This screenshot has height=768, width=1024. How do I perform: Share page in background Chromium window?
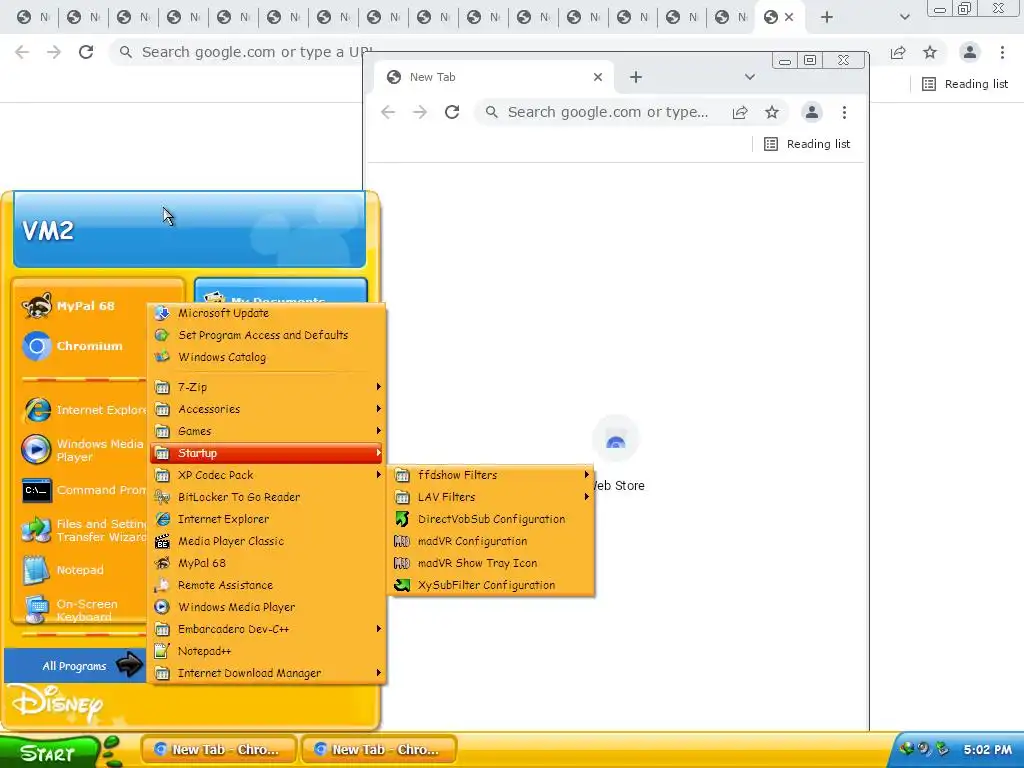(x=898, y=52)
